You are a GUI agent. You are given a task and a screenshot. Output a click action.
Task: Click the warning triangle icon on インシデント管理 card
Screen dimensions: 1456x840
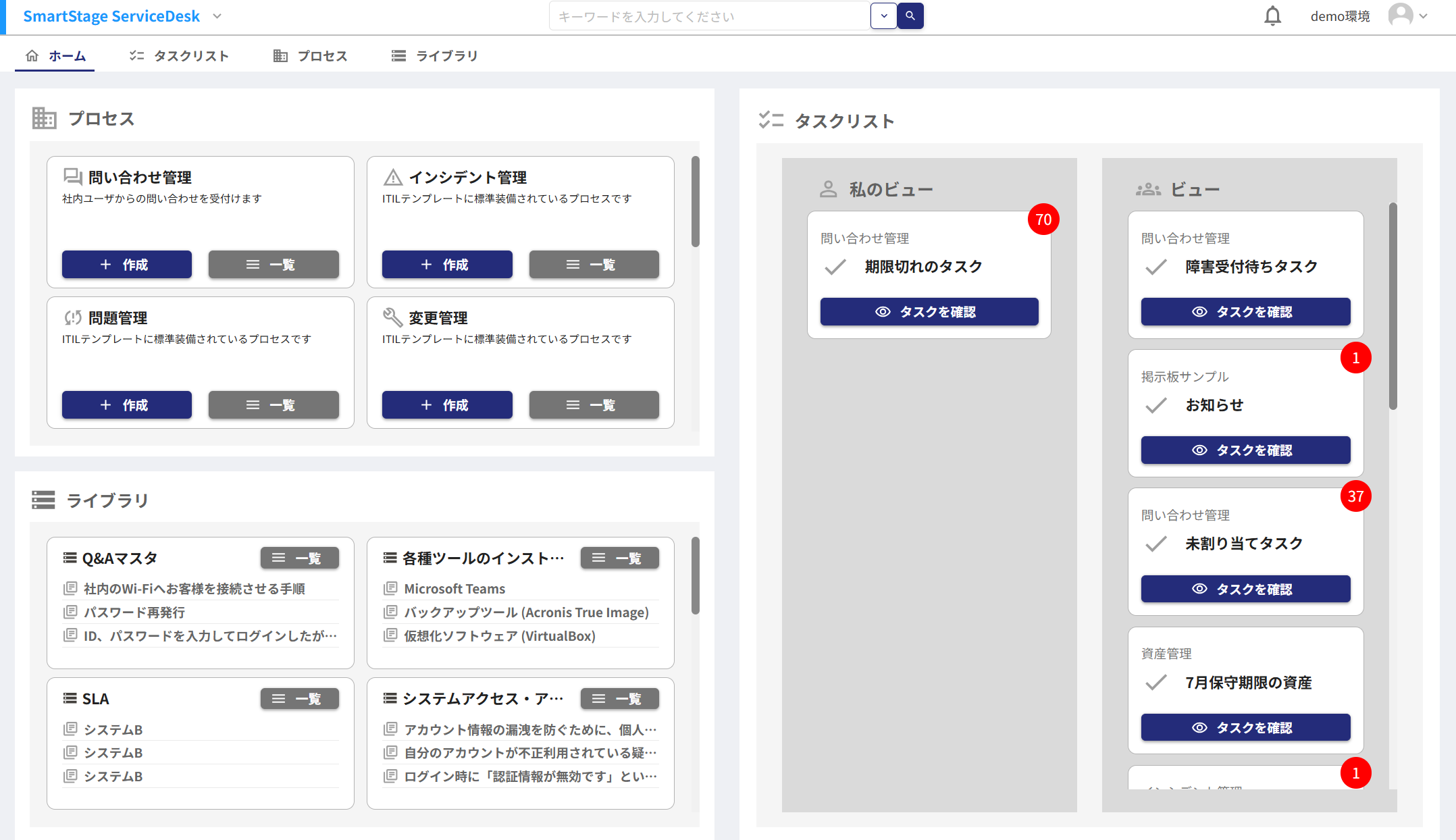tap(392, 176)
